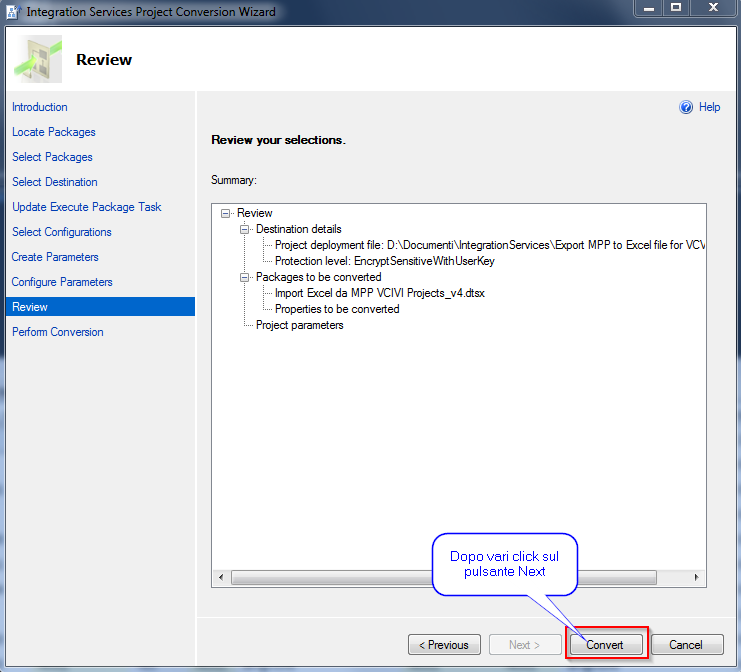Select the Packages to be converted label

point(319,277)
